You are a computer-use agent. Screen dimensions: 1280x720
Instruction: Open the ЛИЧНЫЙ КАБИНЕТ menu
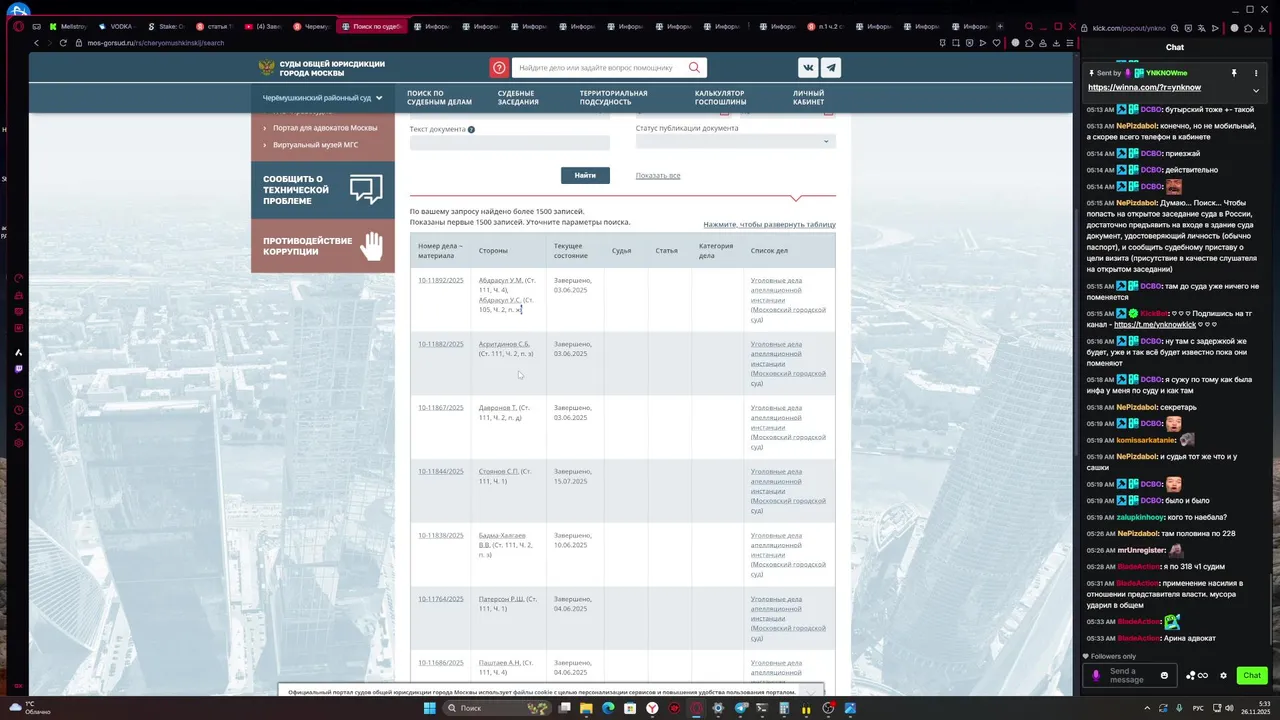point(808,98)
